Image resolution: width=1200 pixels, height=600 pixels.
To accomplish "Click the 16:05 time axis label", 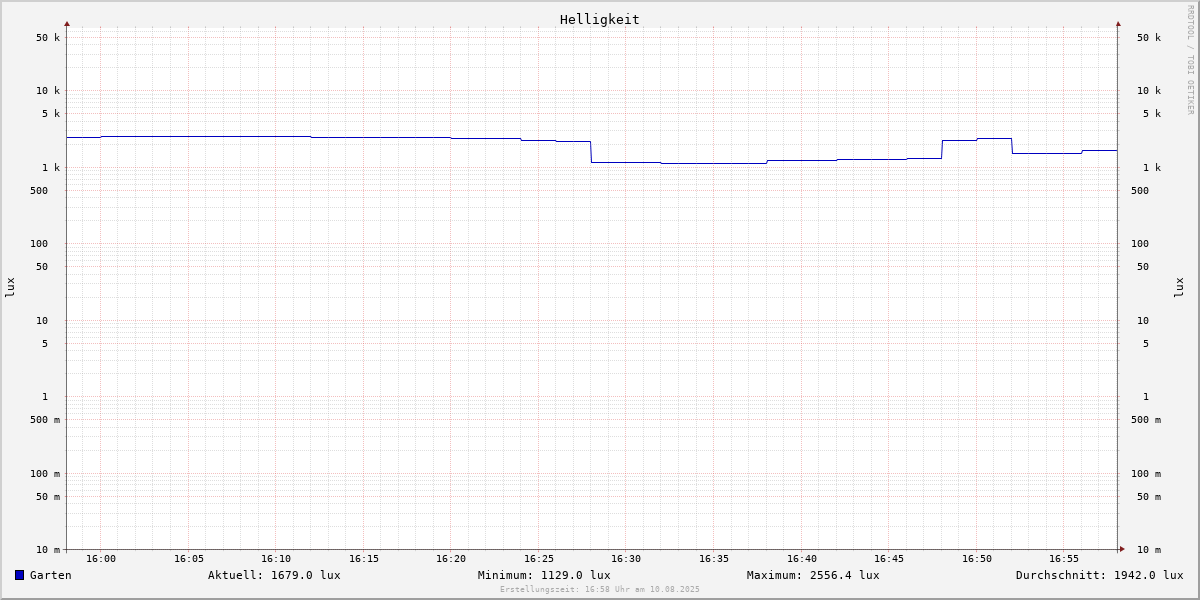I will pyautogui.click(x=189, y=559).
